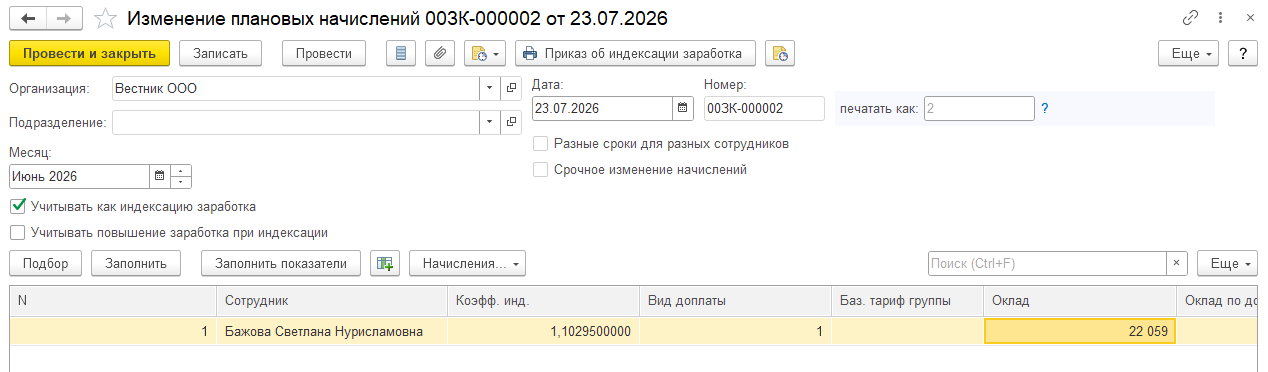The width and height of the screenshot is (1268, 372).
Task: Click the Заполнить показатели button
Action: point(281,263)
